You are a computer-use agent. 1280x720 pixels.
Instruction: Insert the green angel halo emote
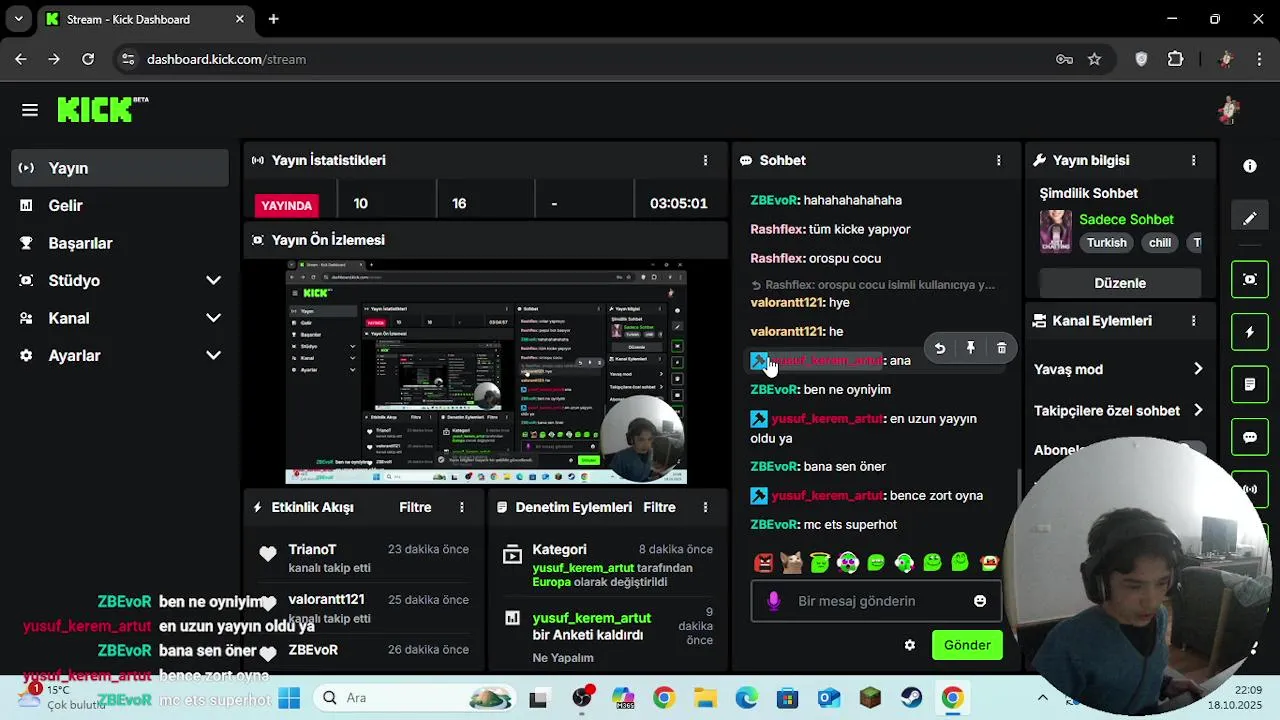820,563
